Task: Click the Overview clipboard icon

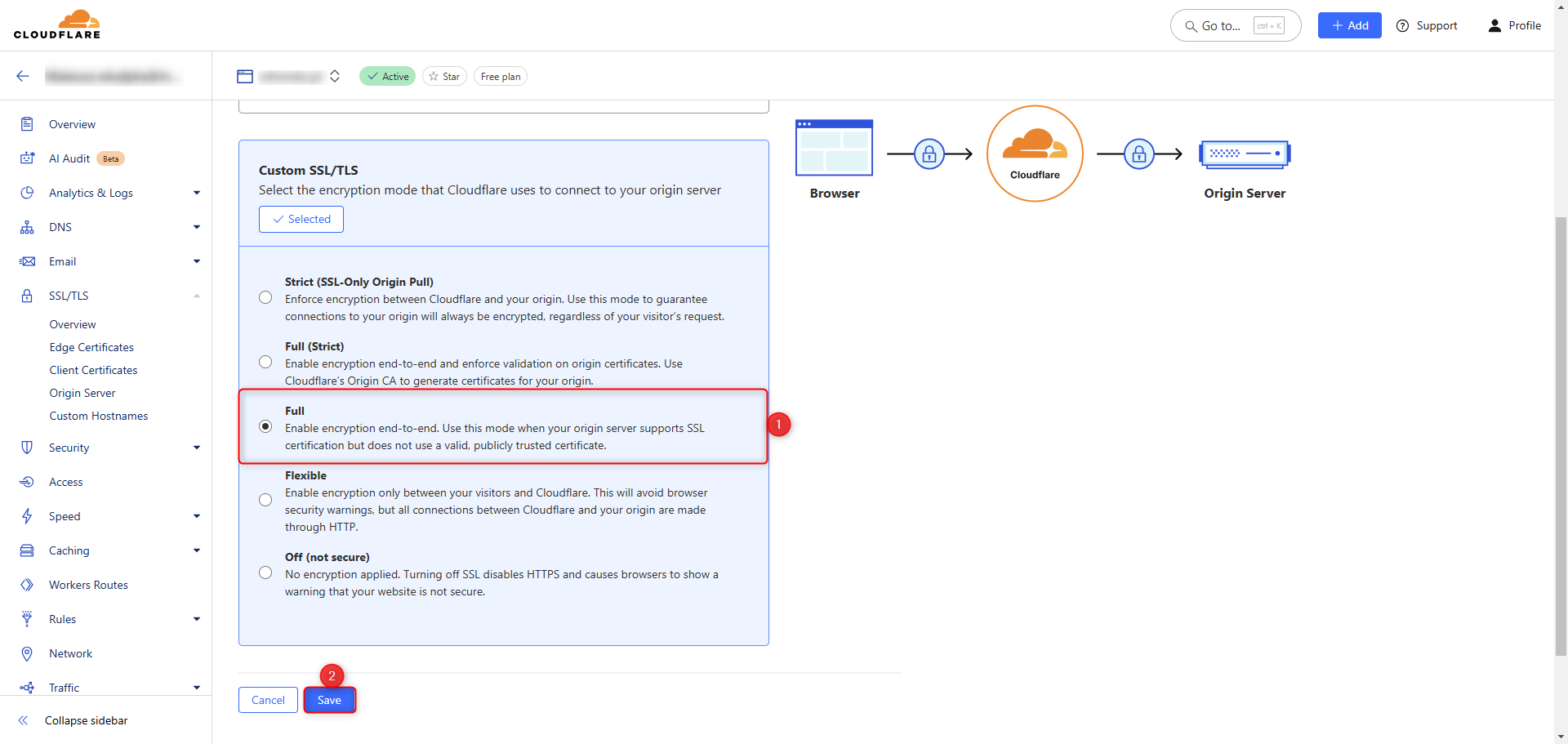Action: 27,124
